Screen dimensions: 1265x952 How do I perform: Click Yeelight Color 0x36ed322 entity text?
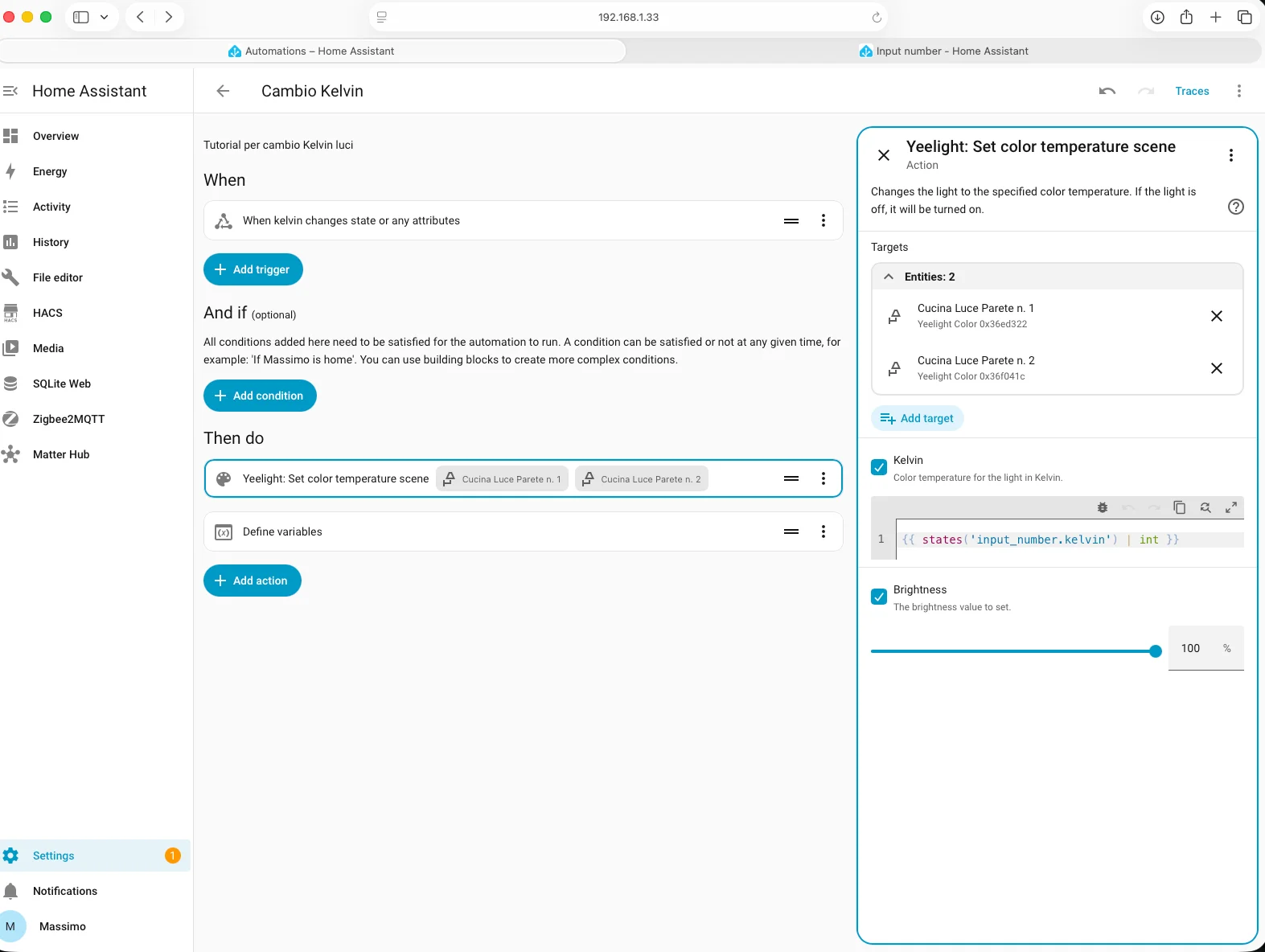tap(972, 324)
